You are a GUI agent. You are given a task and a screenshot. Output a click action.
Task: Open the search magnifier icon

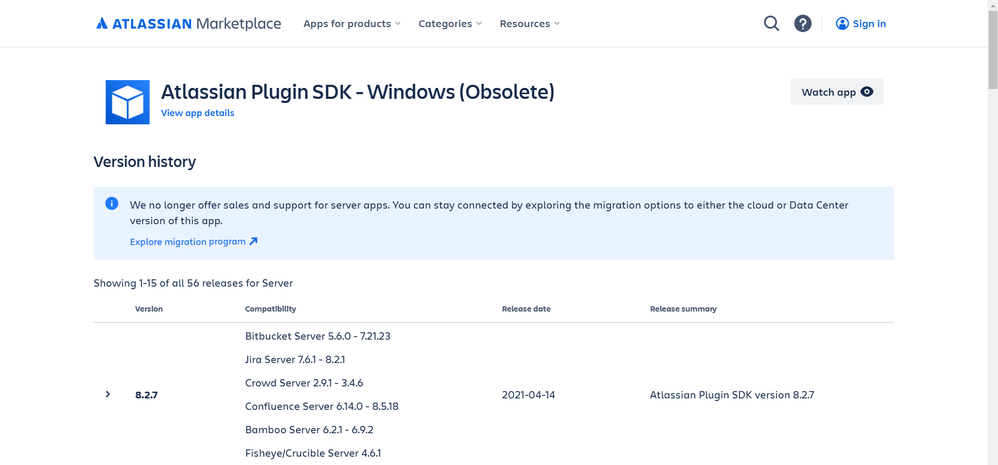coord(771,24)
